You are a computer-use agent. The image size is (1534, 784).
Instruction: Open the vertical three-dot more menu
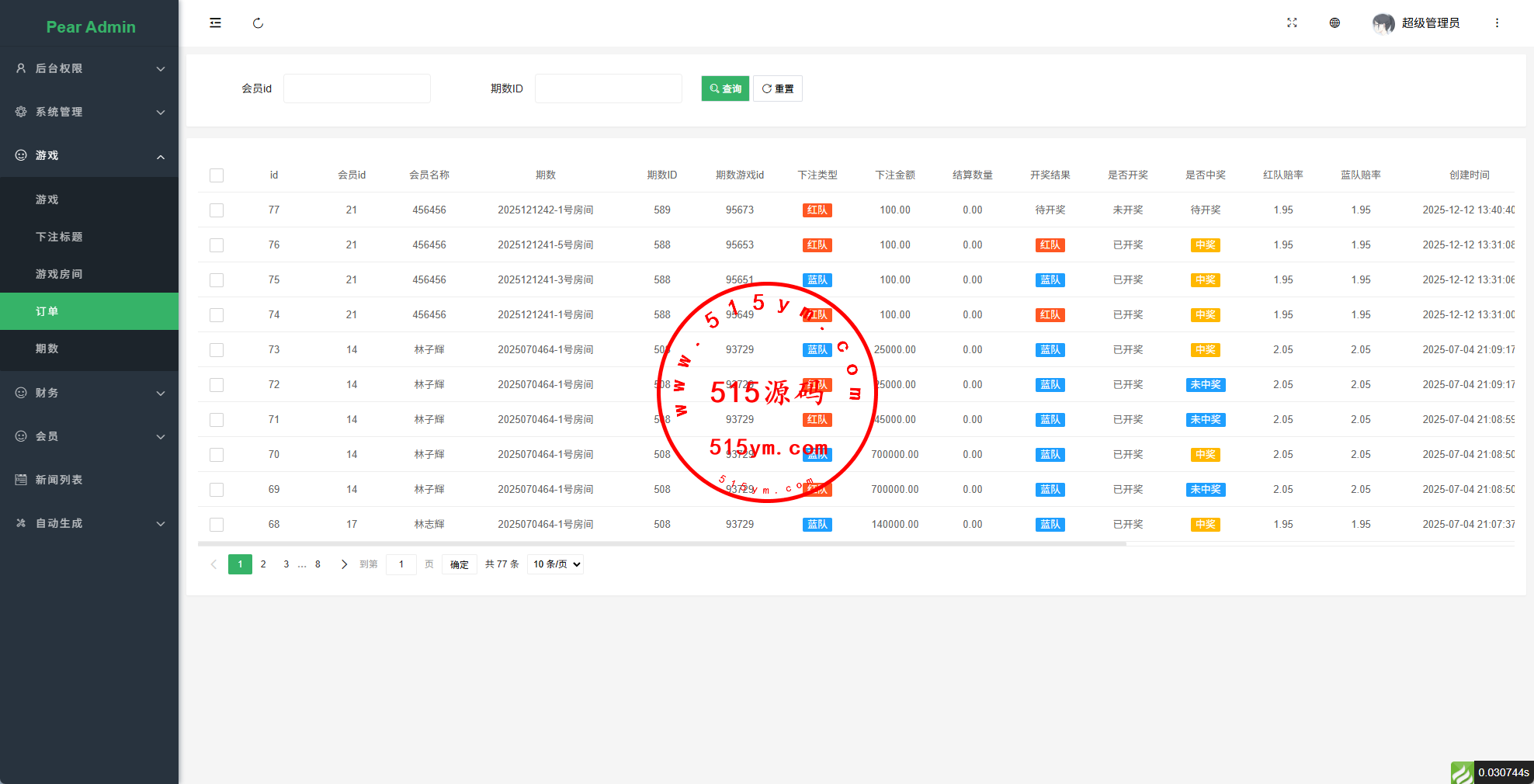[x=1497, y=23]
